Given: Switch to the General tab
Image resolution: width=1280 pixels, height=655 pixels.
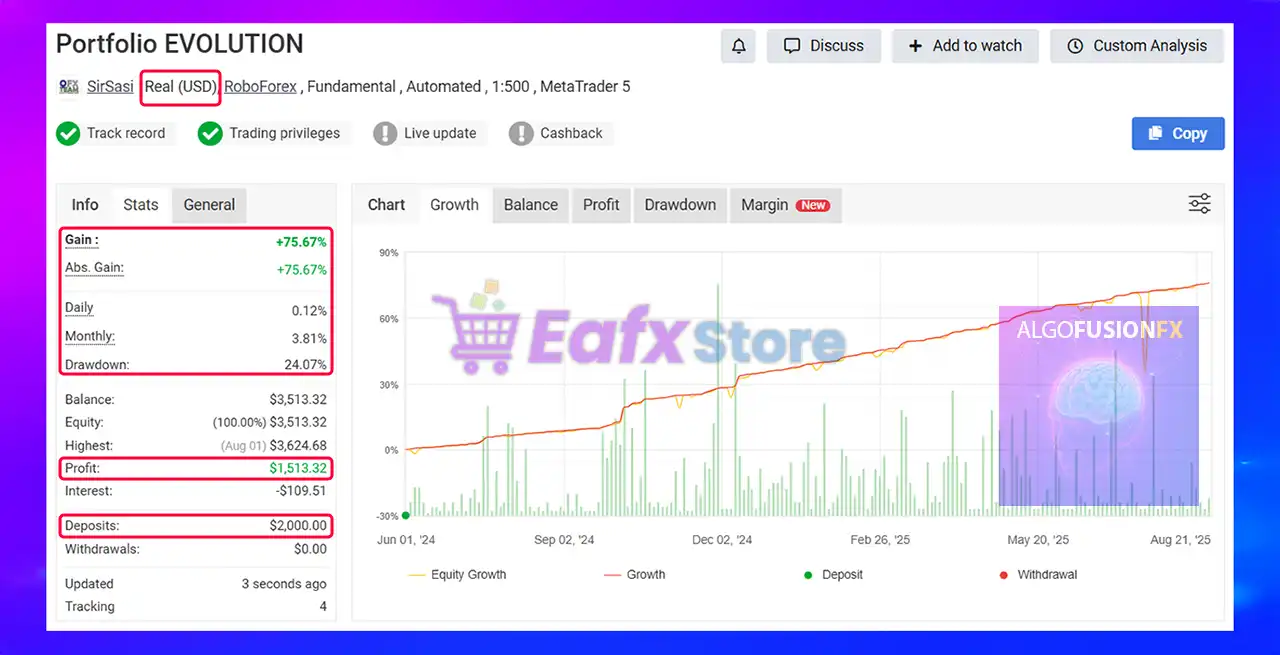Looking at the screenshot, I should tap(209, 205).
